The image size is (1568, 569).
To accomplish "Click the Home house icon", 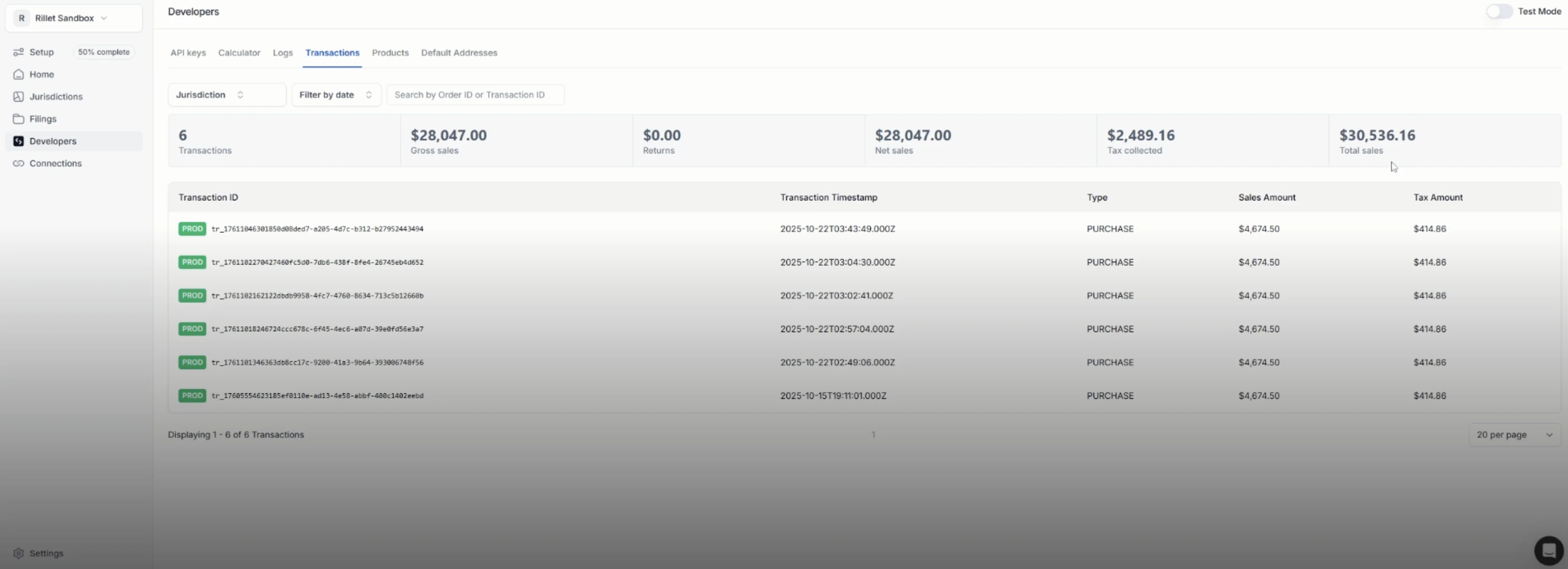I will [19, 74].
